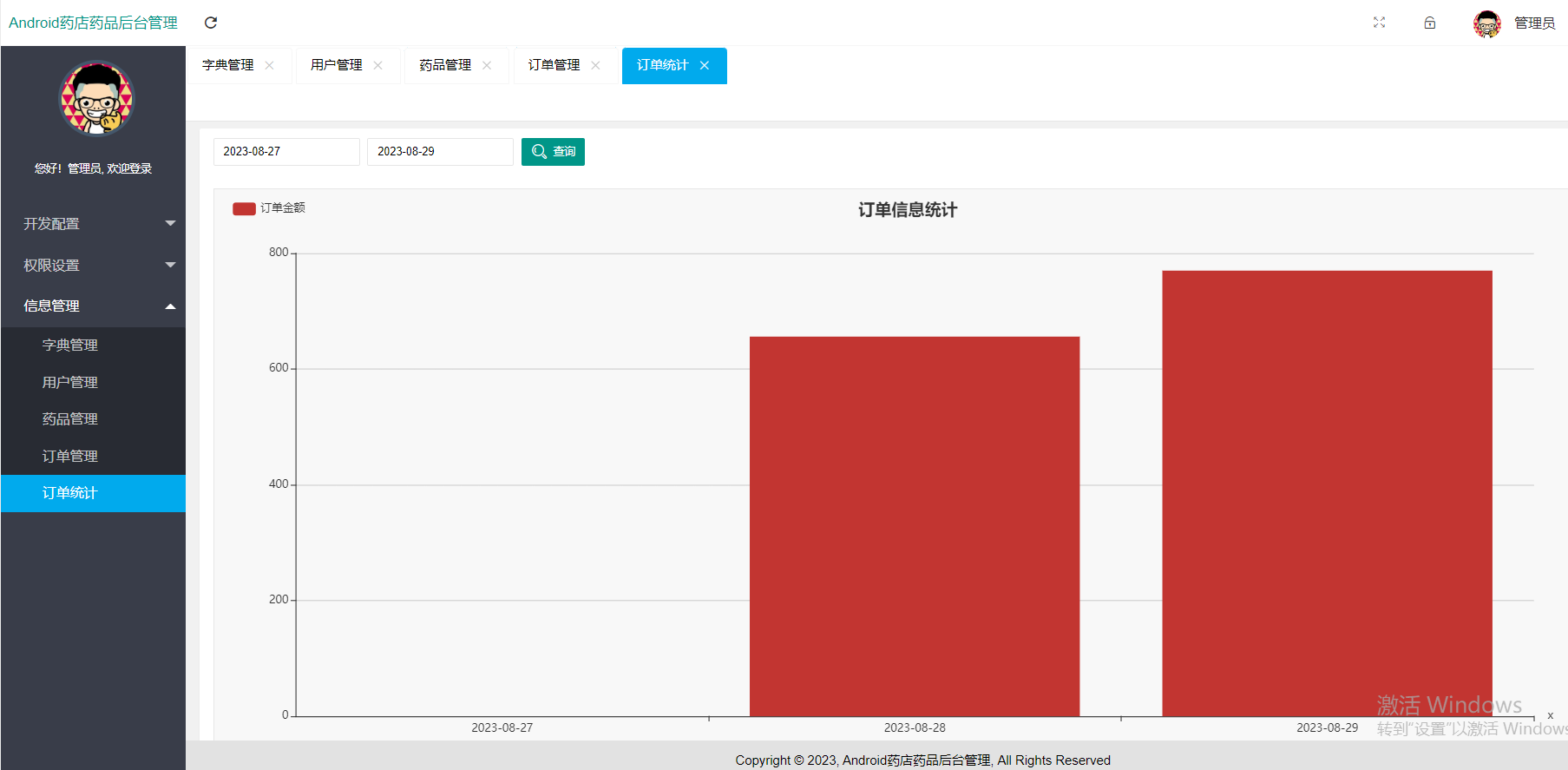Open 订单管理 in the sidebar

pyautogui.click(x=70, y=457)
